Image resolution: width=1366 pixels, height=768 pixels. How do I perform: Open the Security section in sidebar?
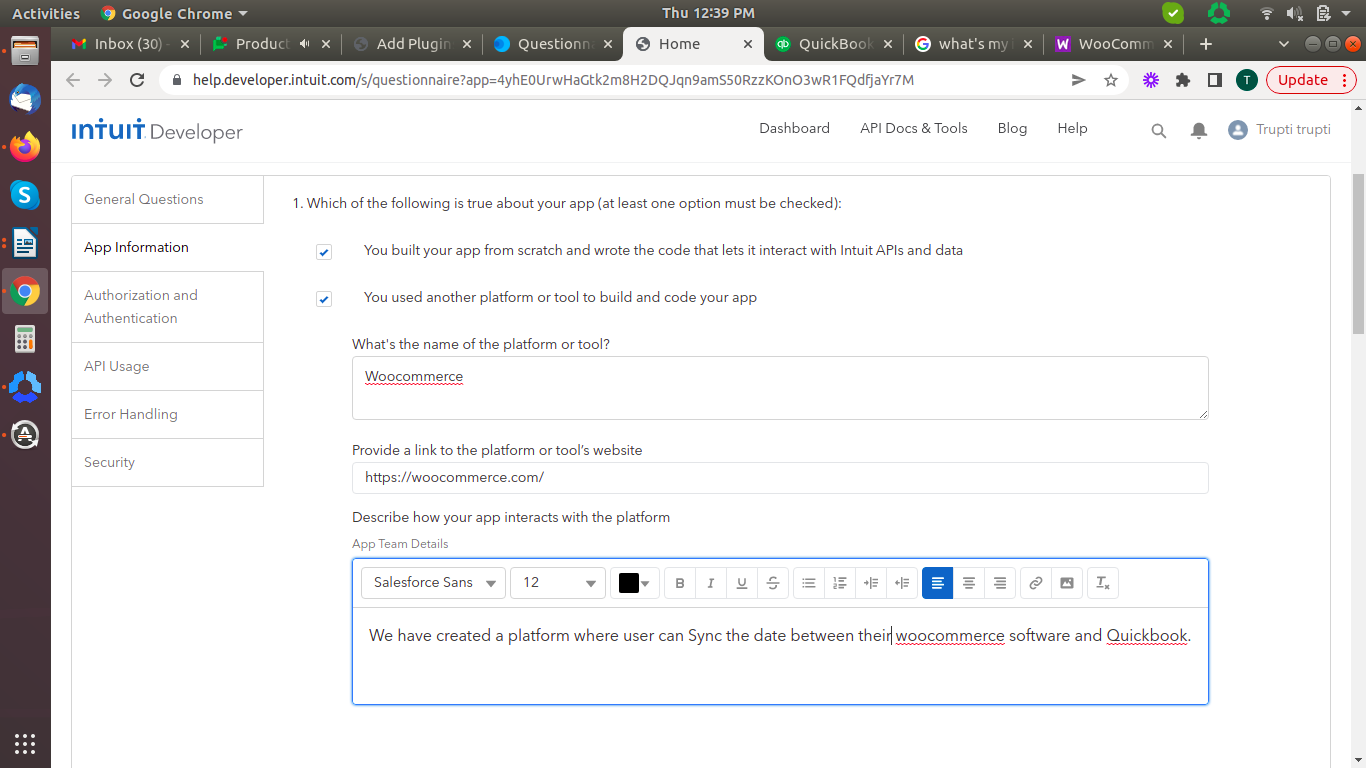[x=110, y=462]
